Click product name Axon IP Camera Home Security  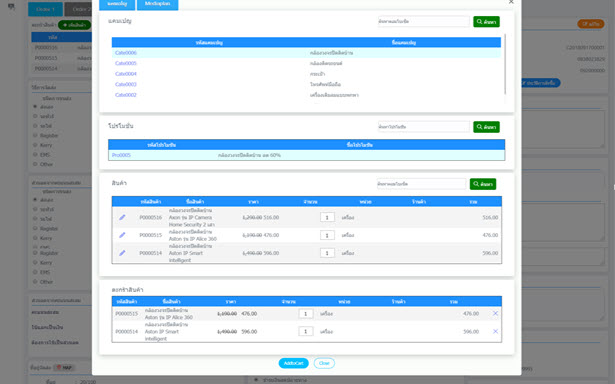coord(192,217)
